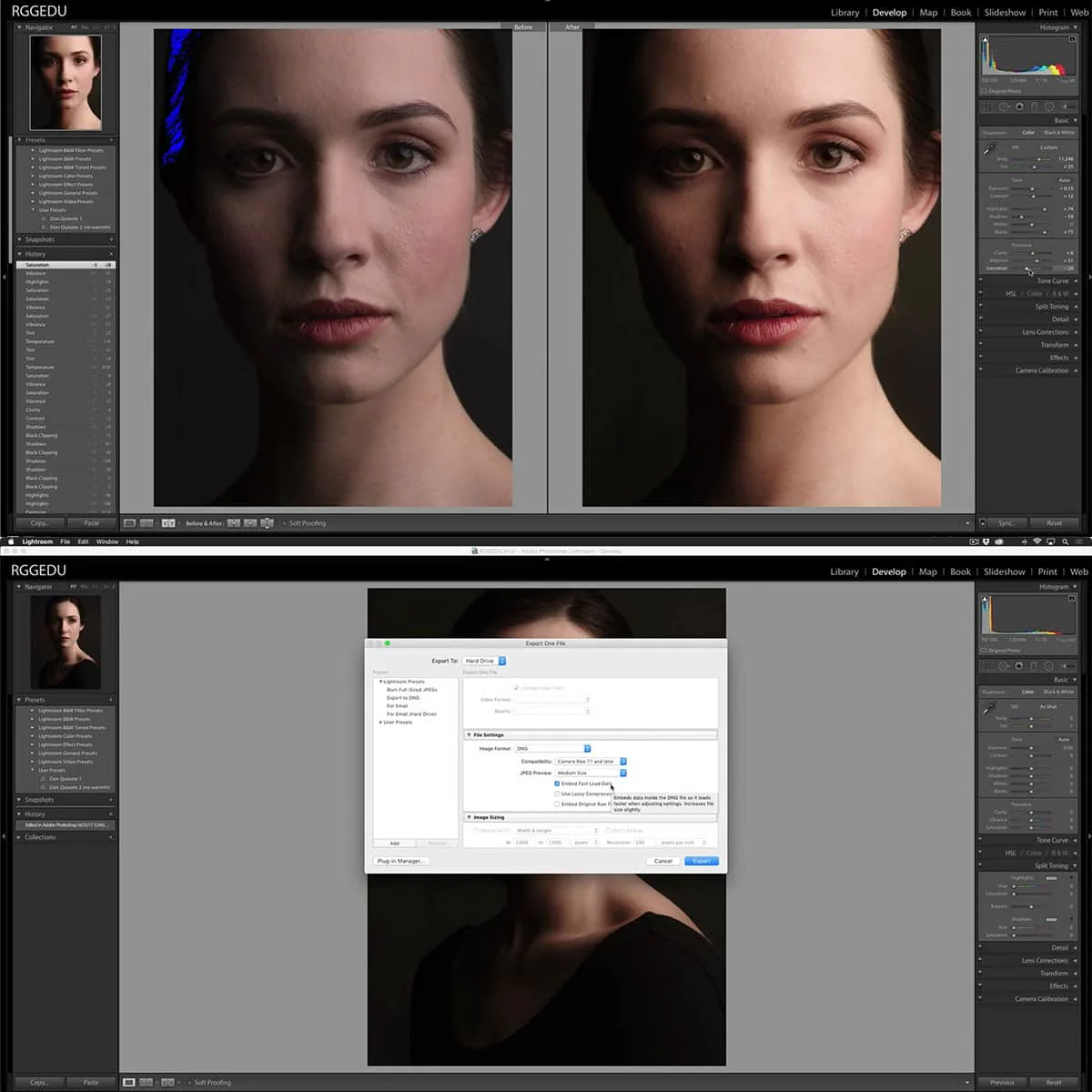Select the Spot Removal tool in top window
This screenshot has height=1092, width=1092.
point(1004,106)
